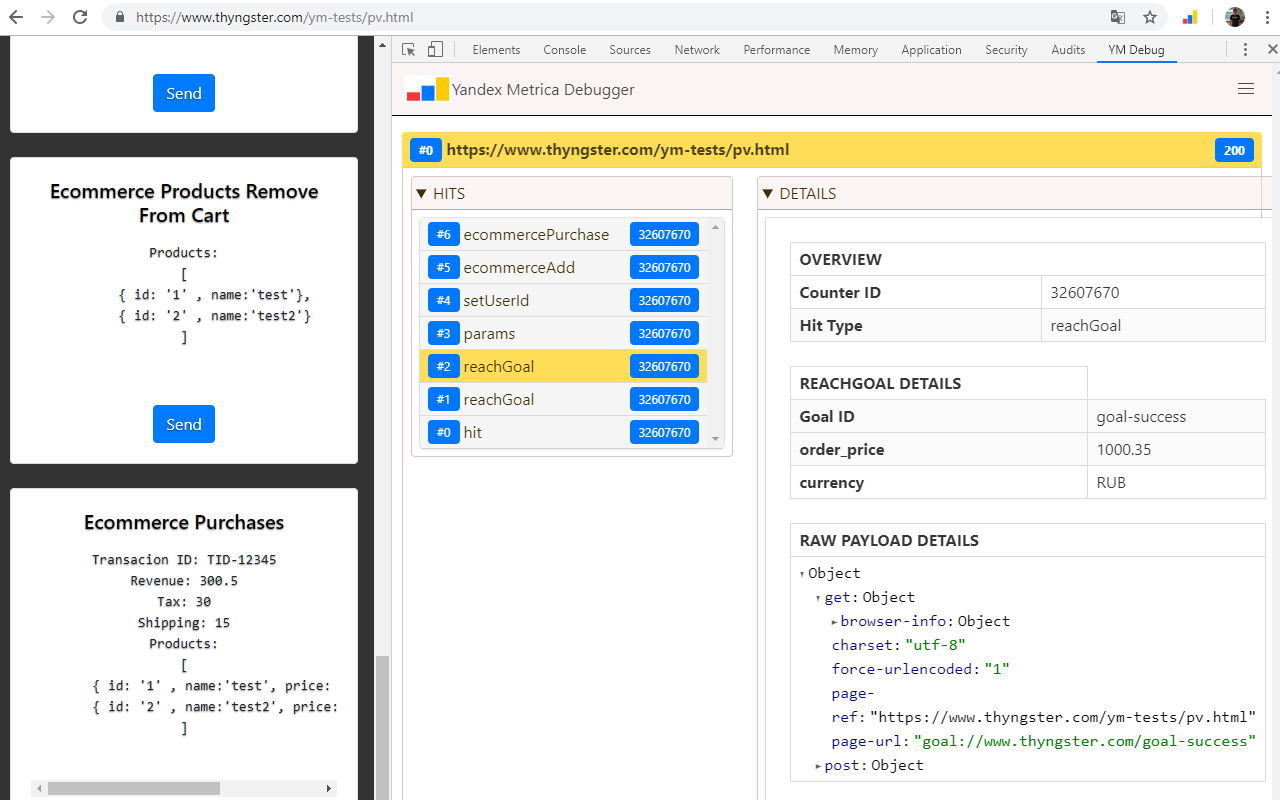This screenshot has height=800, width=1280.
Task: Open the Application tab
Action: pyautogui.click(x=931, y=49)
